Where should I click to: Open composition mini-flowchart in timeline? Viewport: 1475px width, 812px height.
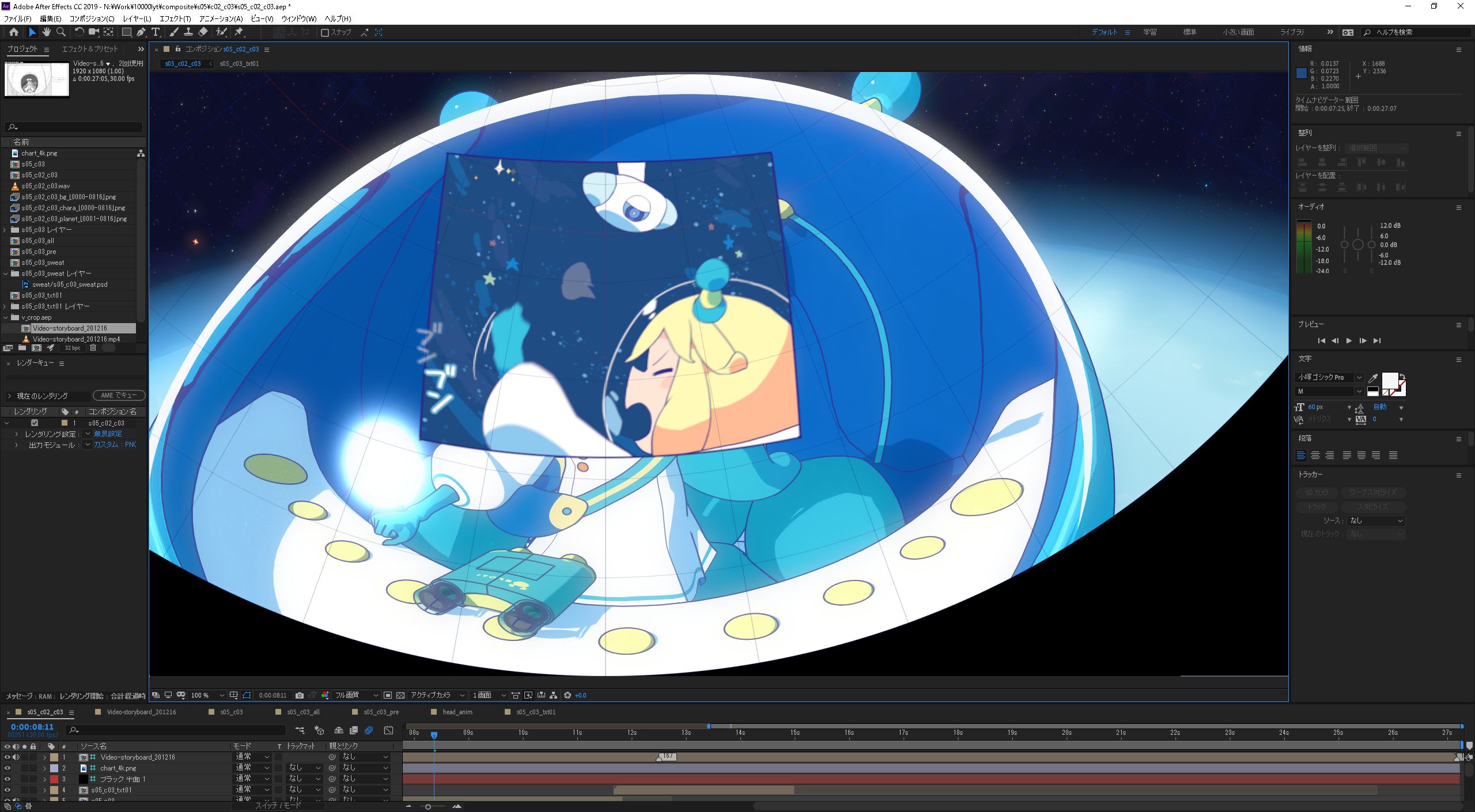(300, 730)
